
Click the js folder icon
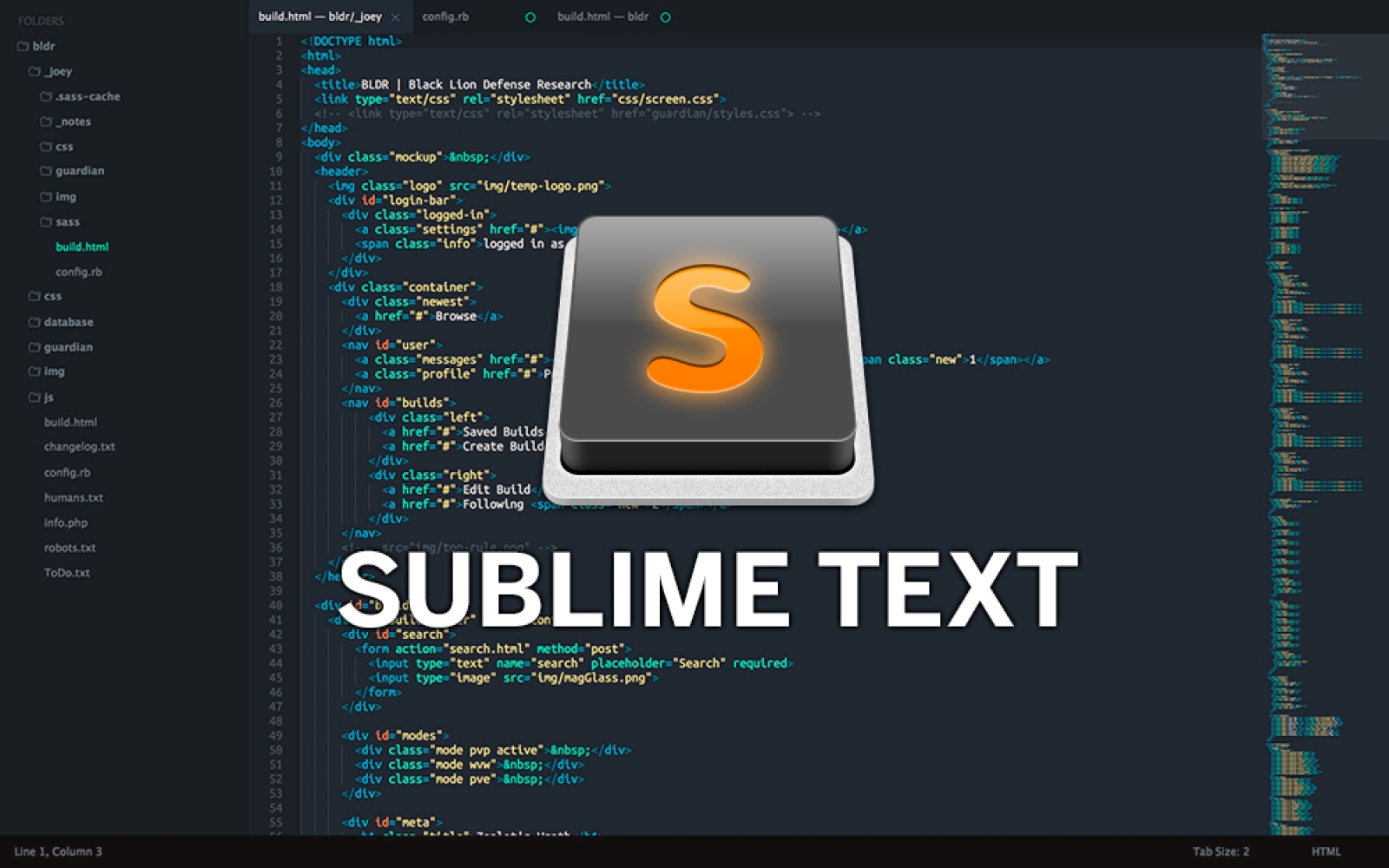pos(35,398)
